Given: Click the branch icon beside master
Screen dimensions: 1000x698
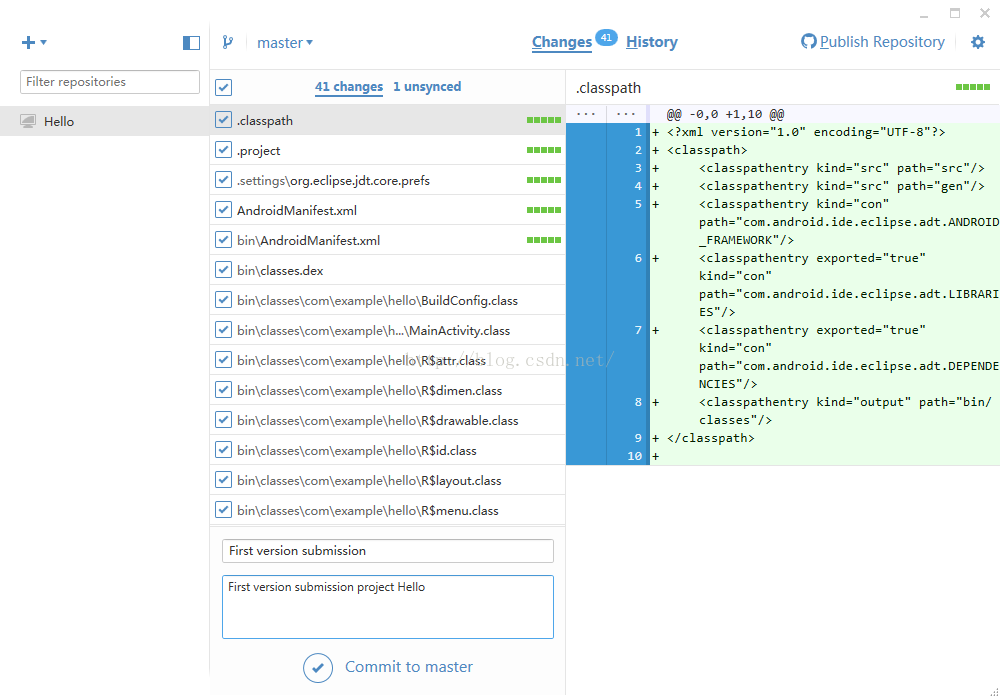Looking at the screenshot, I should point(228,42).
